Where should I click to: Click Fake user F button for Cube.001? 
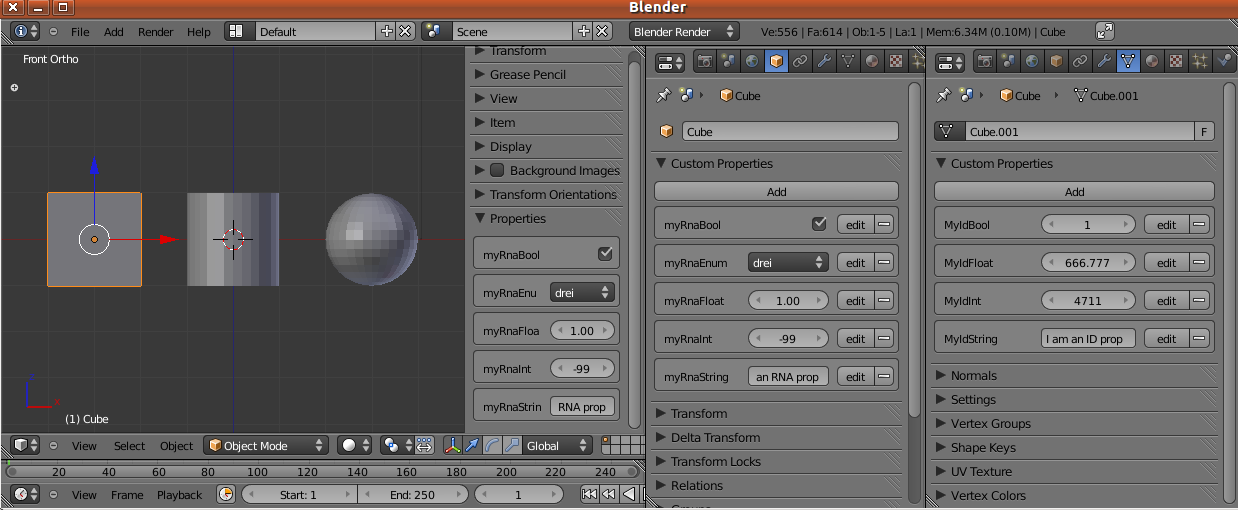1204,132
